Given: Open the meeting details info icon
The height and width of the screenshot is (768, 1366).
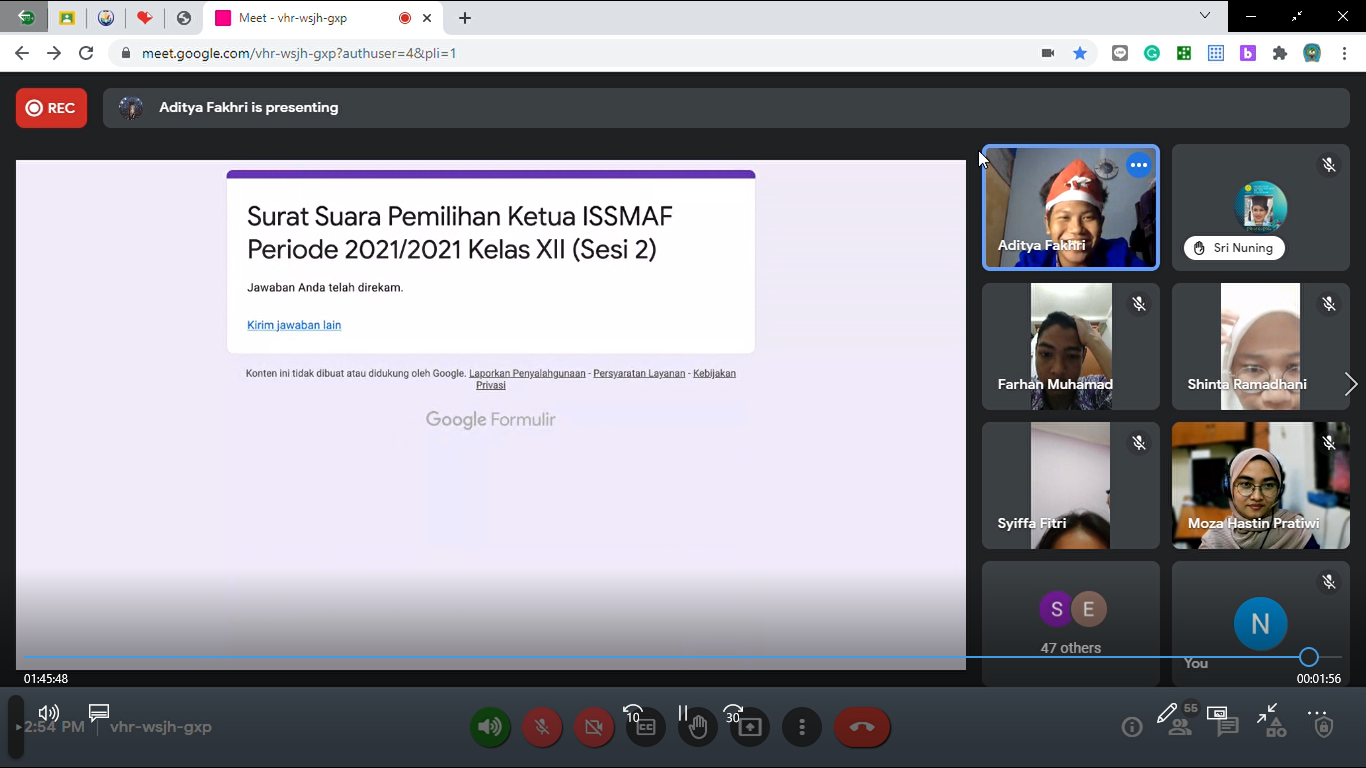Looking at the screenshot, I should 1132,727.
